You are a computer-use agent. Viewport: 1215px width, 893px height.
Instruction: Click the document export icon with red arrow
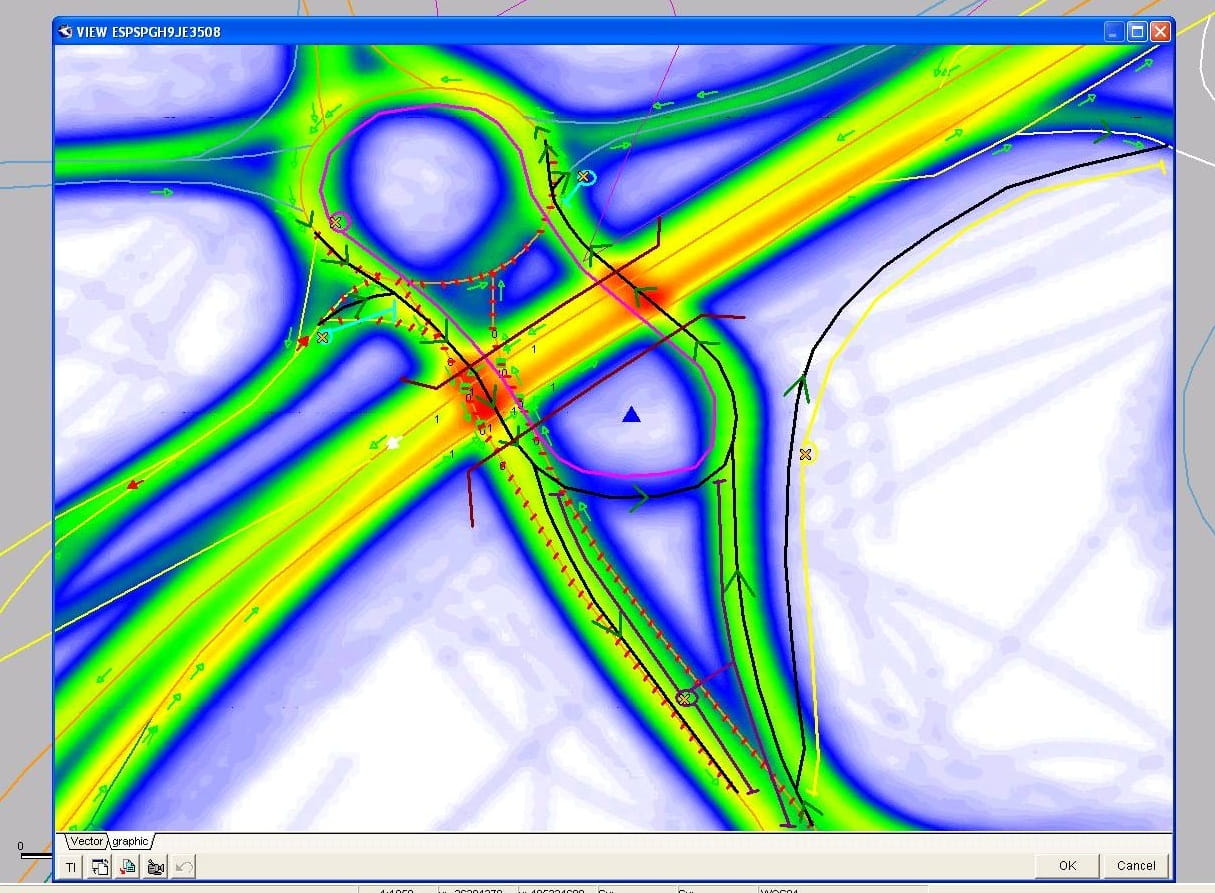(x=128, y=867)
